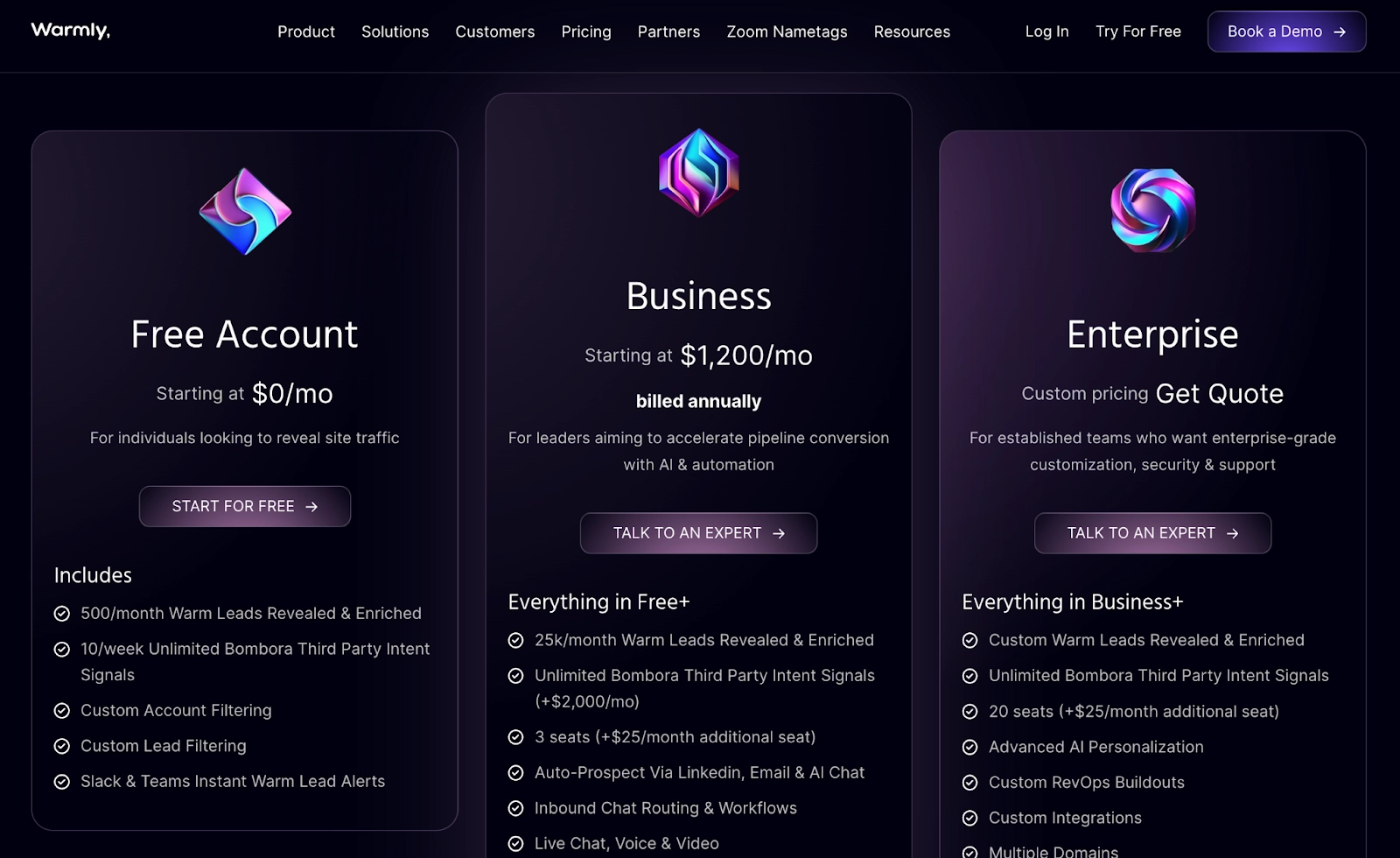Image resolution: width=1400 pixels, height=858 pixels.
Task: Open the Product menu
Action: point(306,32)
